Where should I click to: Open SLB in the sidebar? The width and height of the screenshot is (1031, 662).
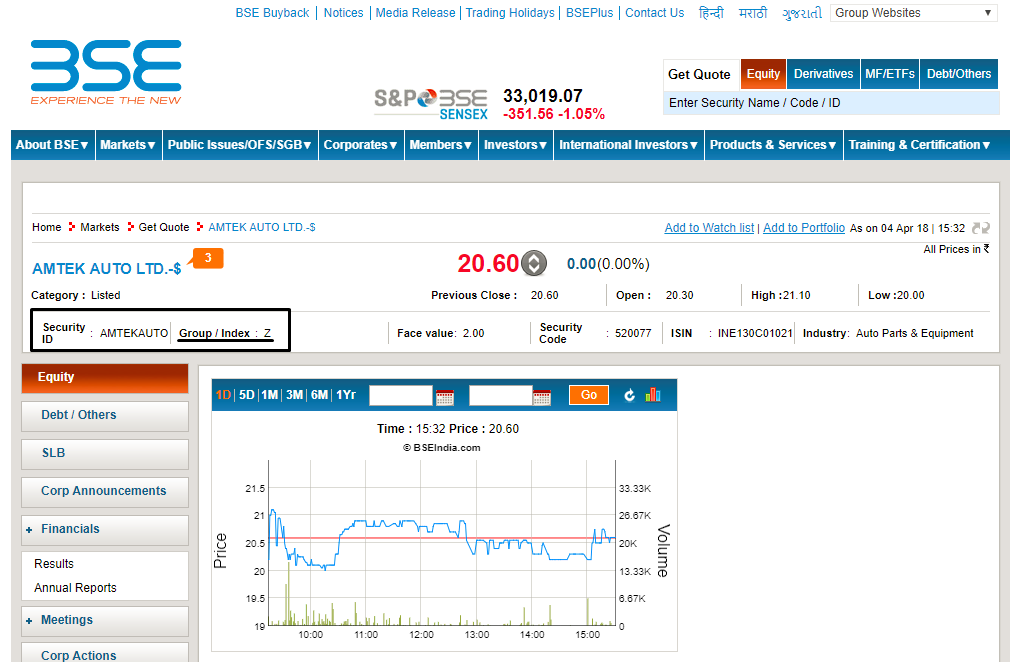point(105,454)
